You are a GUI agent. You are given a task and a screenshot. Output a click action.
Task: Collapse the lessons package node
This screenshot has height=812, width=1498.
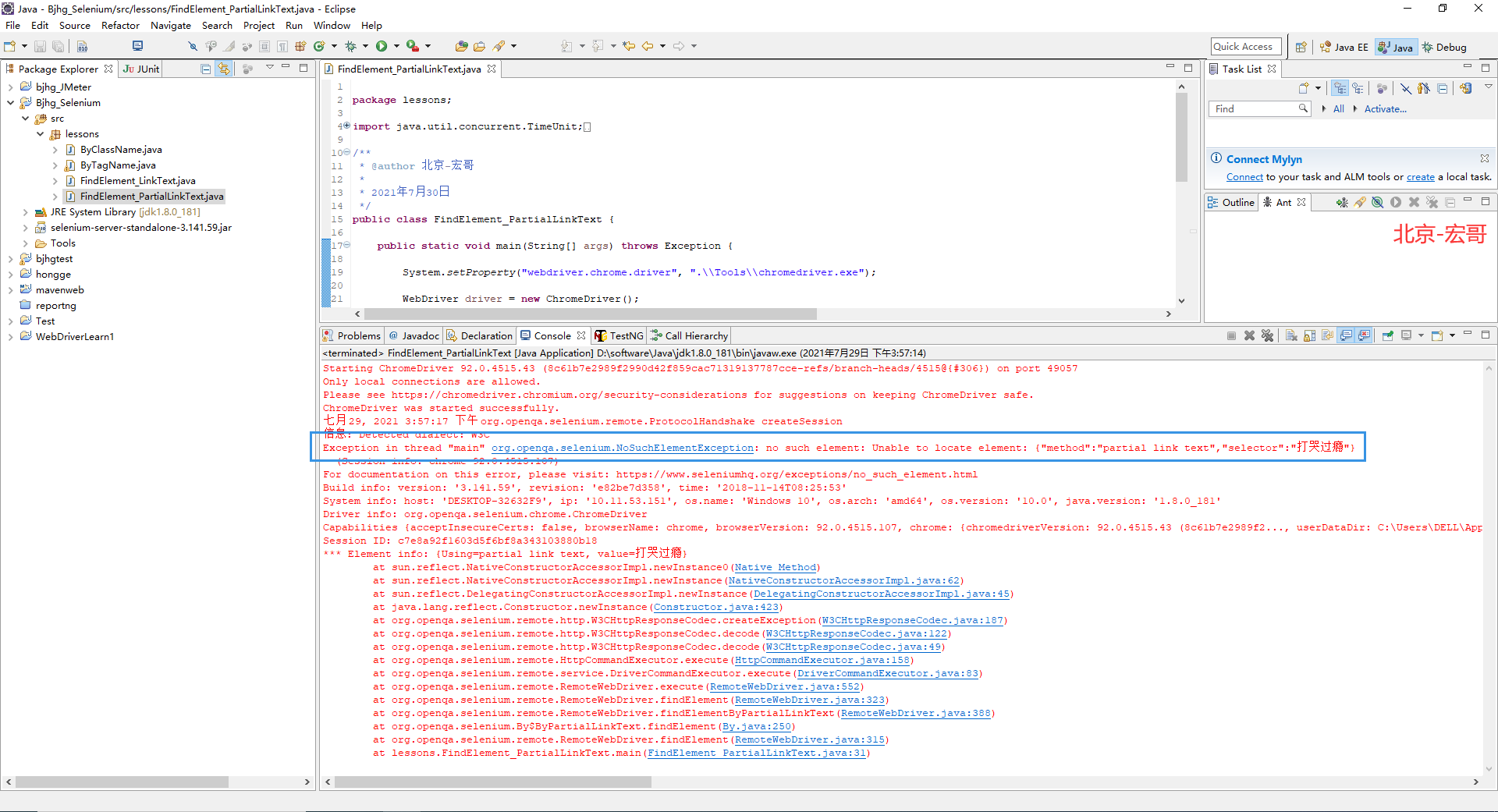click(41, 134)
